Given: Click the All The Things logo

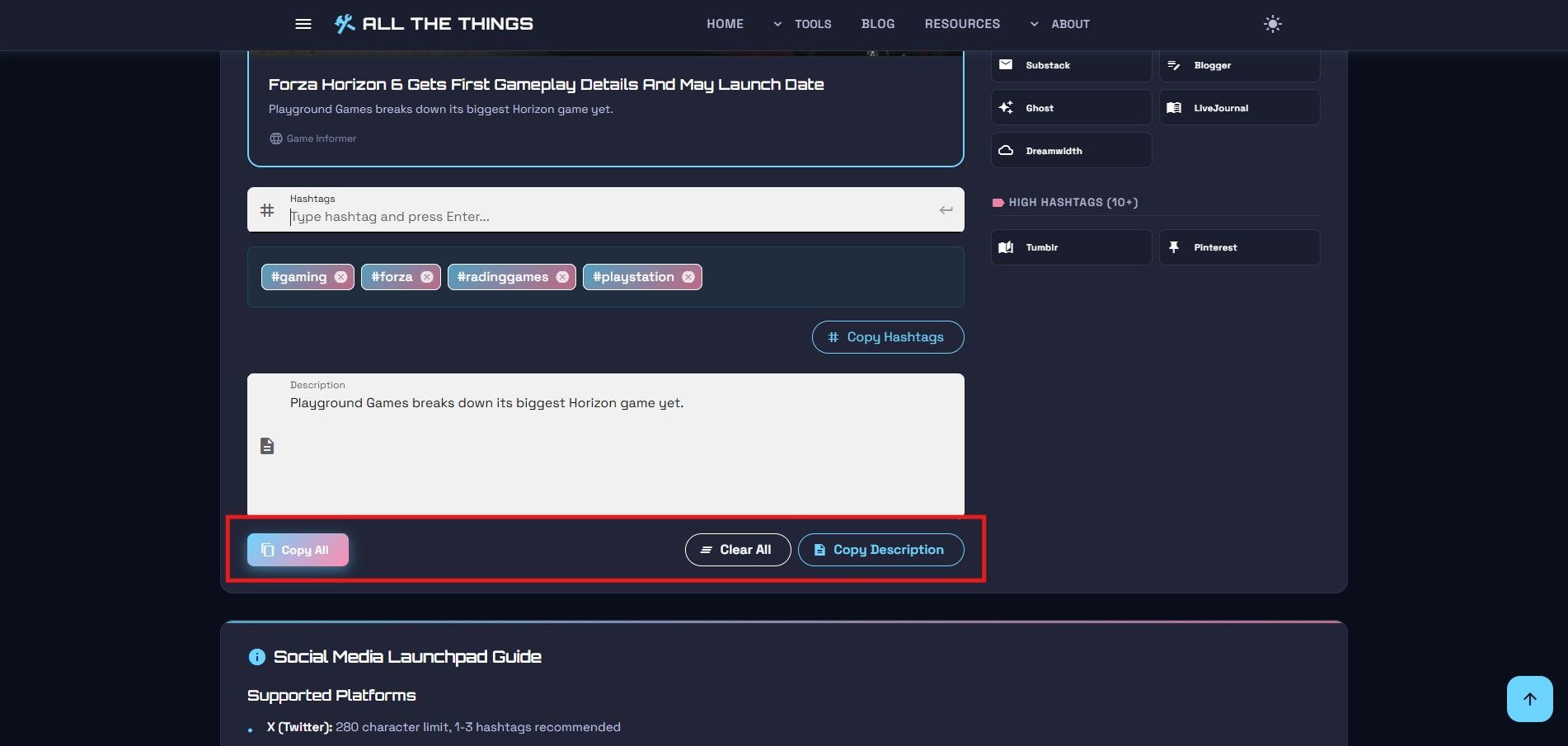Looking at the screenshot, I should [433, 23].
